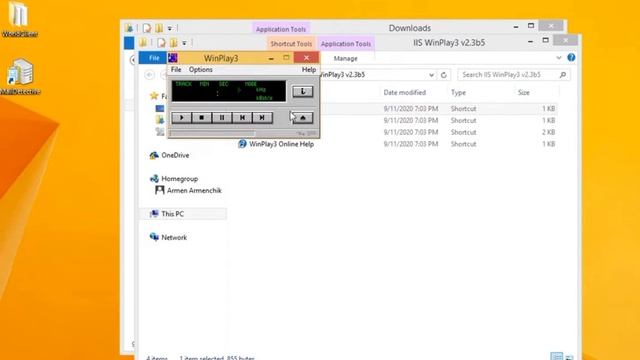The width and height of the screenshot is (640, 360).
Task: Click the WinPlay3 eject button
Action: (303, 118)
